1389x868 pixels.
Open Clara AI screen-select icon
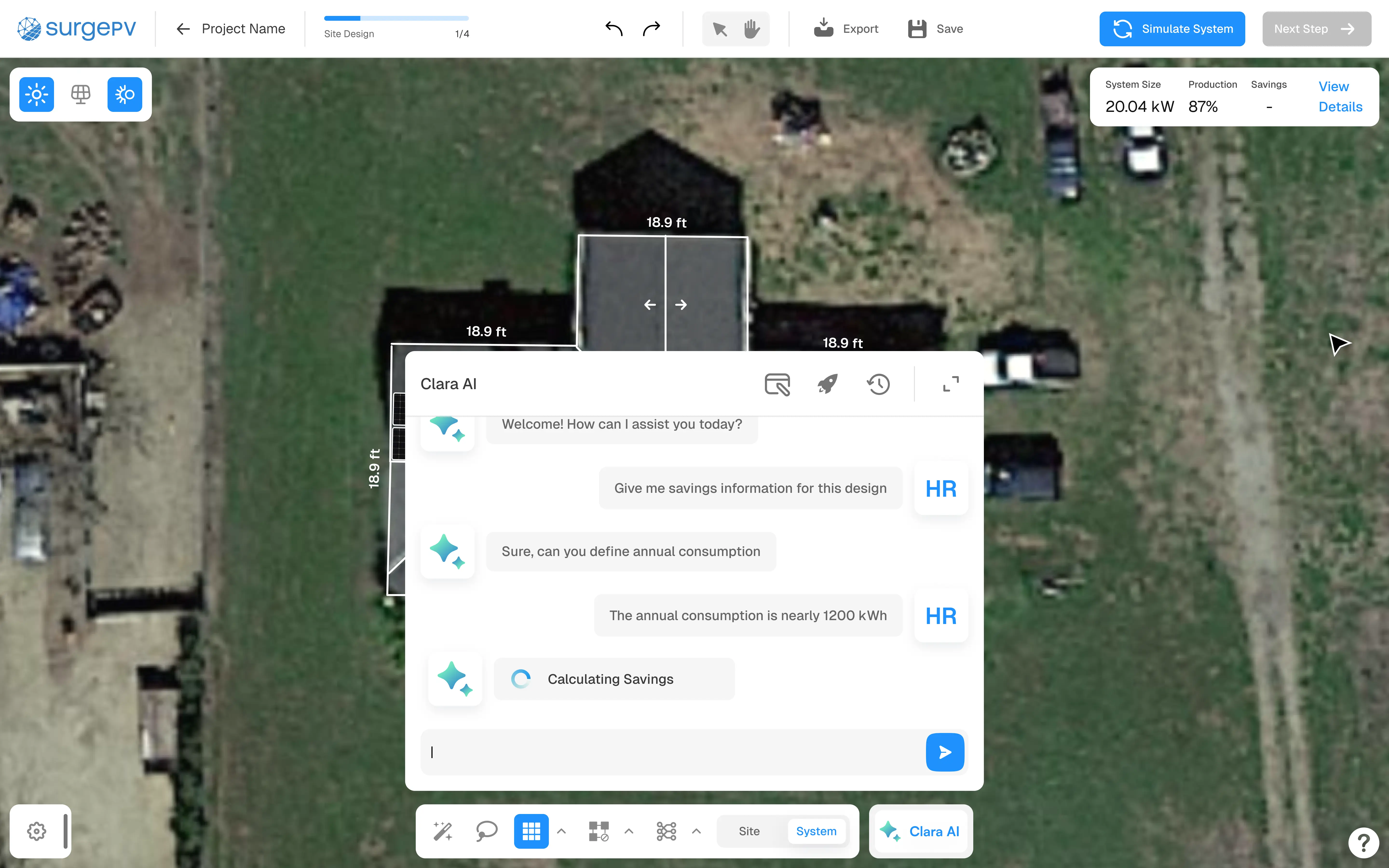[777, 384]
